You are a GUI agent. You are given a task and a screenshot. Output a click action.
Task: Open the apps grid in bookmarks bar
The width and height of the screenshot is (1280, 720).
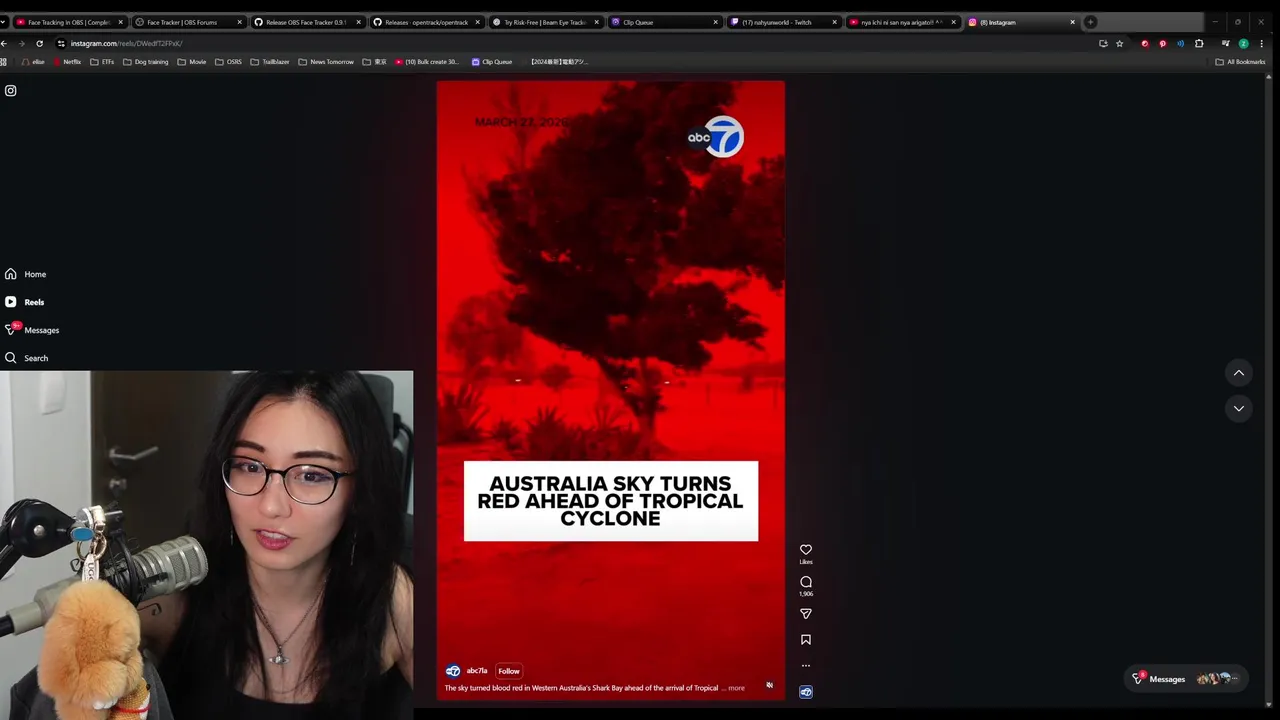(4, 62)
